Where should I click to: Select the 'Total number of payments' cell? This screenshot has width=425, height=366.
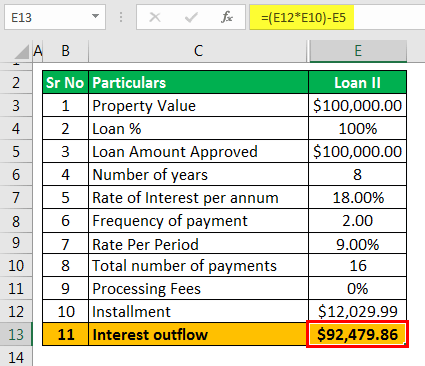[198, 265]
